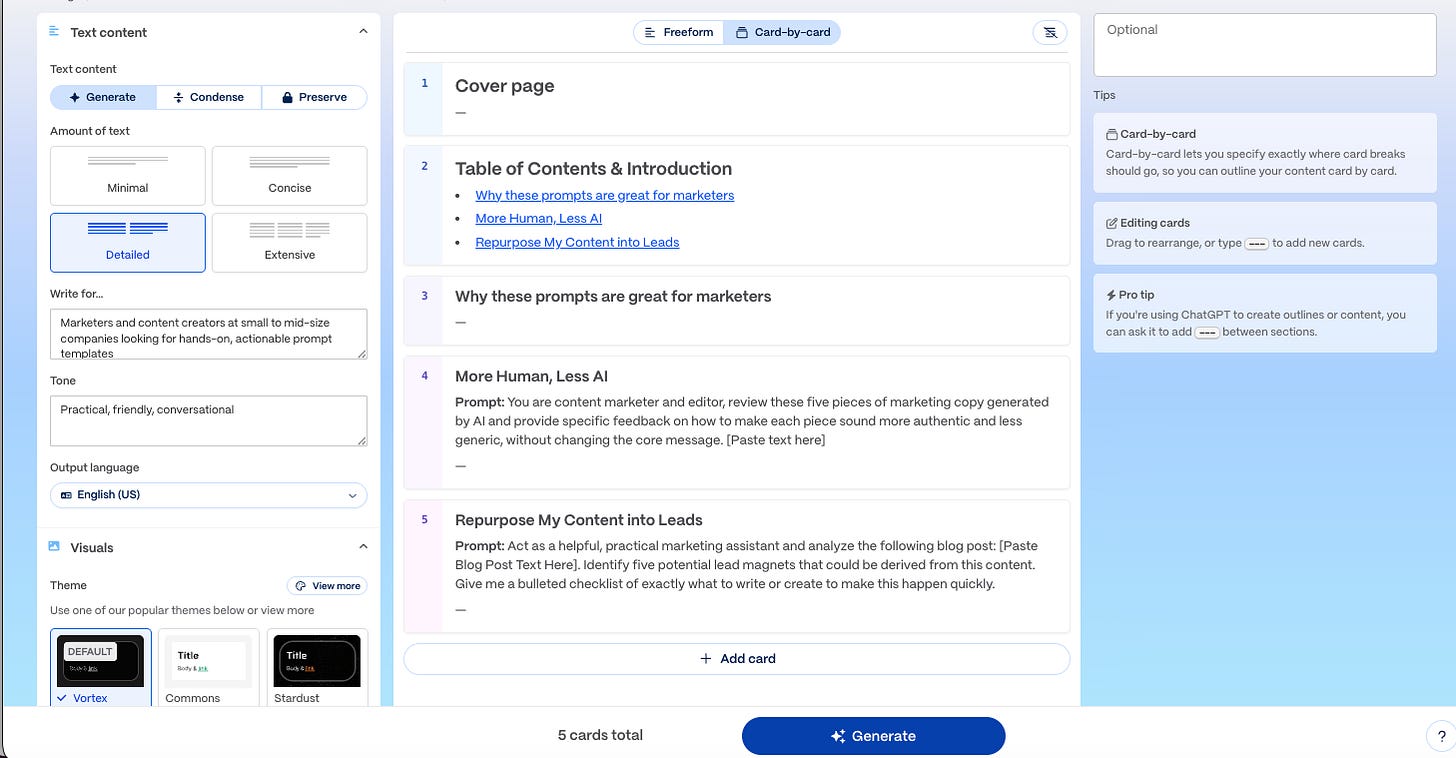Image resolution: width=1456 pixels, height=758 pixels.
Task: Select the Stardust theme thumbnail
Action: (317, 661)
